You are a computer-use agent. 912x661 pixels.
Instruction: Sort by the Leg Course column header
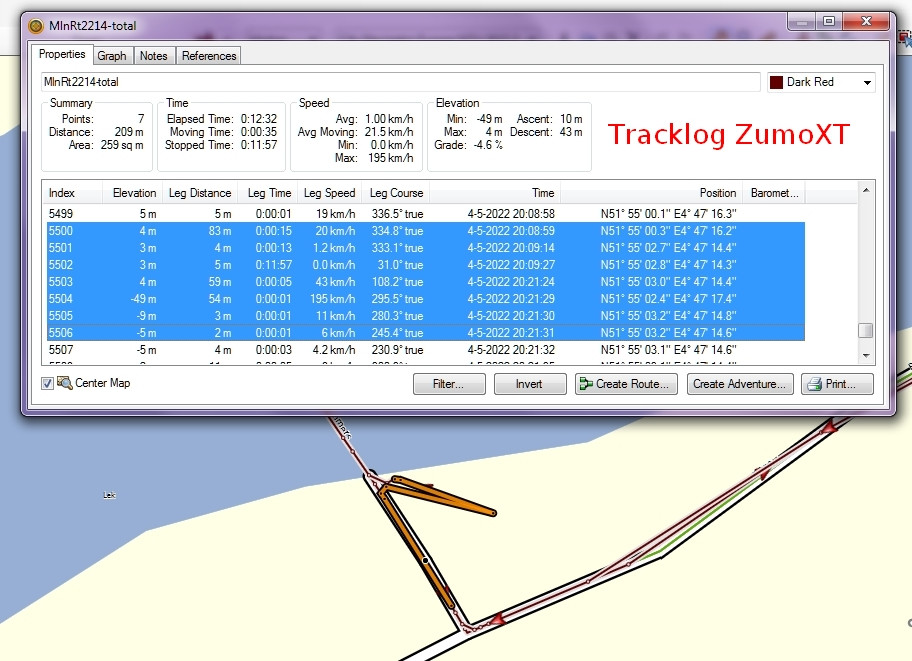point(396,193)
